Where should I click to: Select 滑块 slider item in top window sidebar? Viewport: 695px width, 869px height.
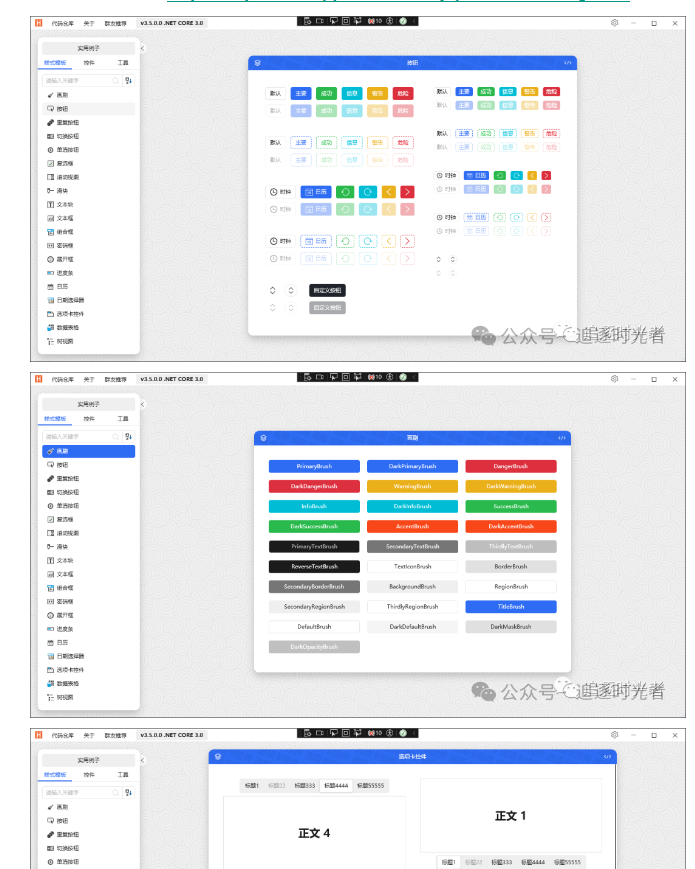(89, 191)
